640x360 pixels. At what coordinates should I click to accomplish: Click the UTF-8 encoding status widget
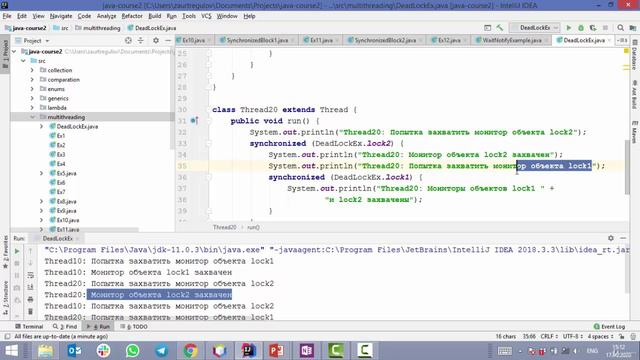(573, 337)
